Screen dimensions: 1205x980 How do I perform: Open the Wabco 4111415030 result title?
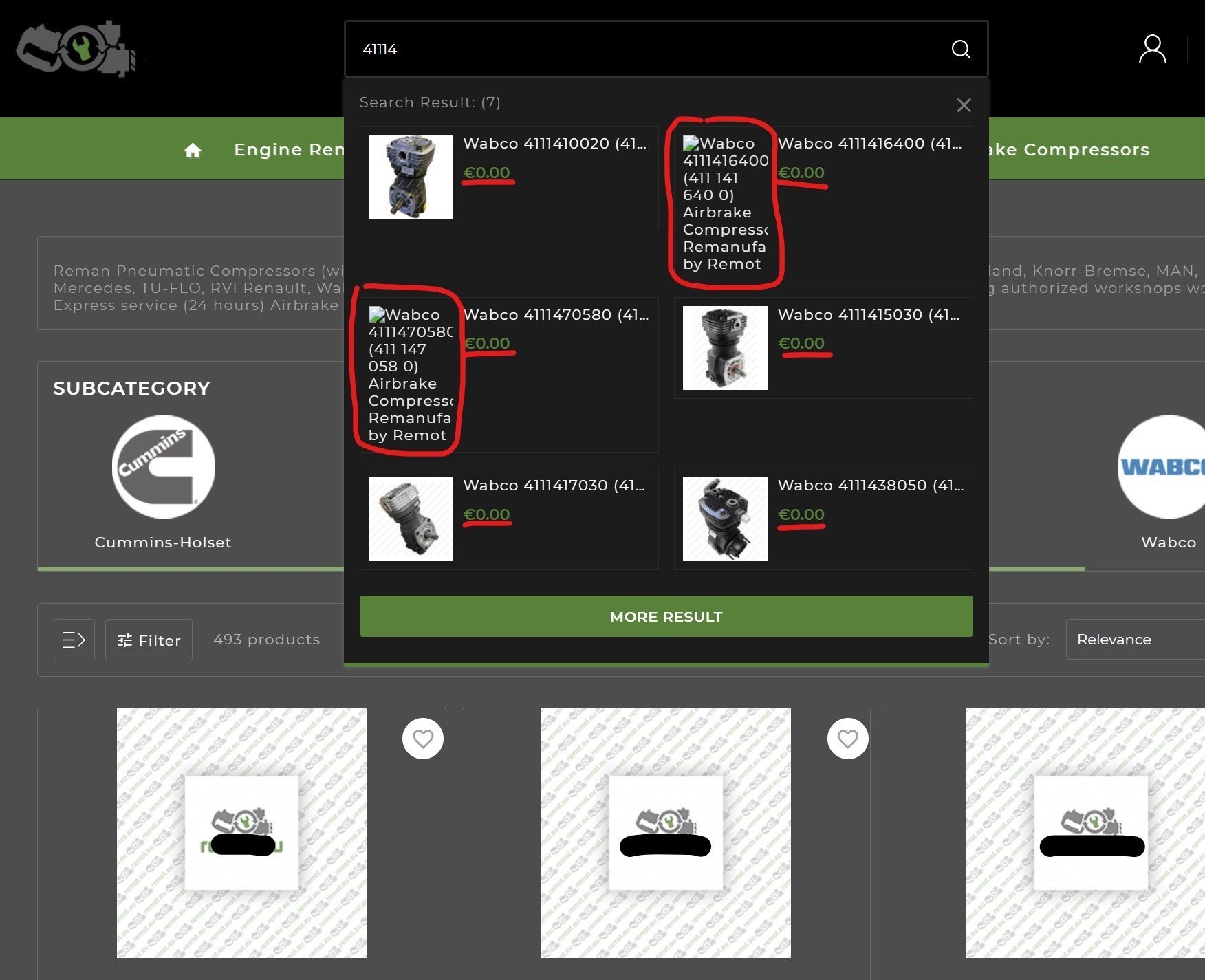click(x=869, y=315)
